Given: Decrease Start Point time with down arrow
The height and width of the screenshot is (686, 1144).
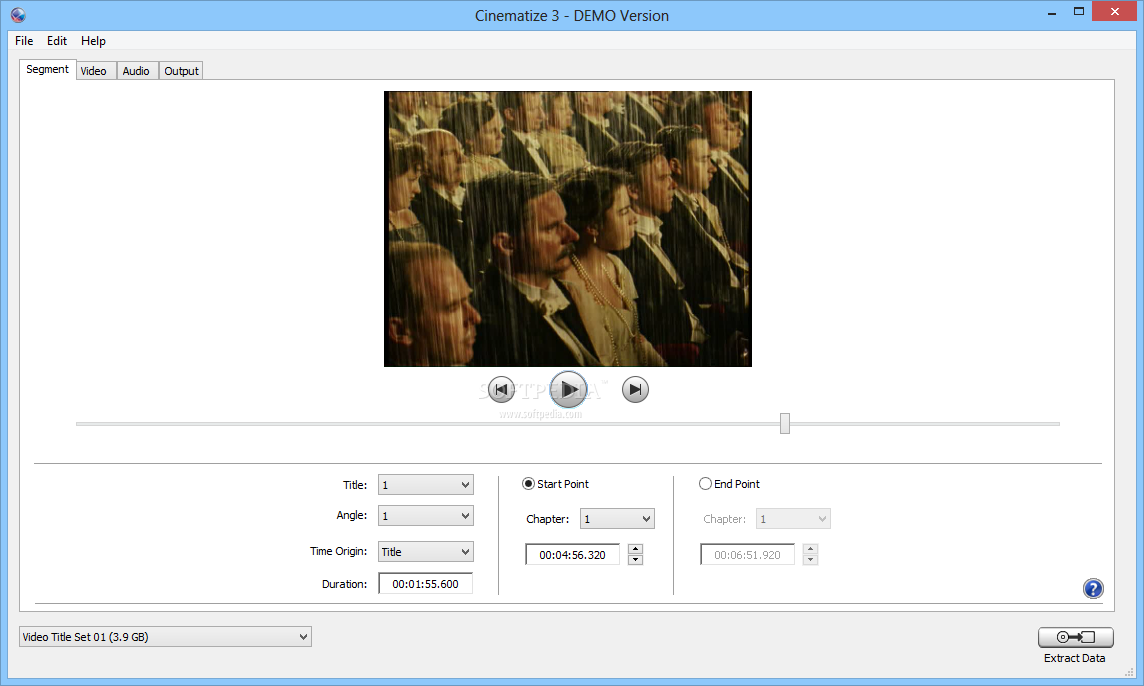Looking at the screenshot, I should pos(635,560).
